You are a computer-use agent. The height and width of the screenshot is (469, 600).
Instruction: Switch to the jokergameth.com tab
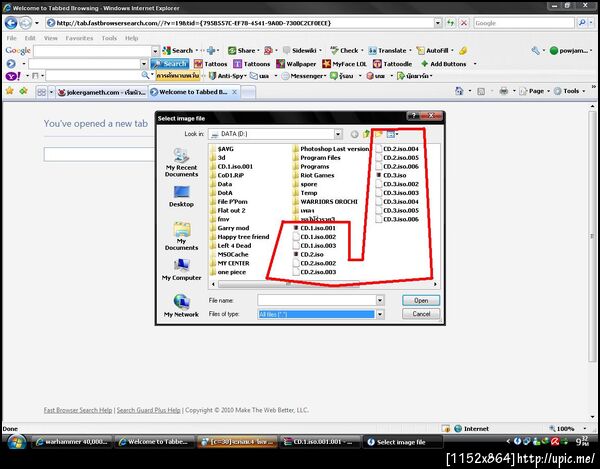click(102, 92)
